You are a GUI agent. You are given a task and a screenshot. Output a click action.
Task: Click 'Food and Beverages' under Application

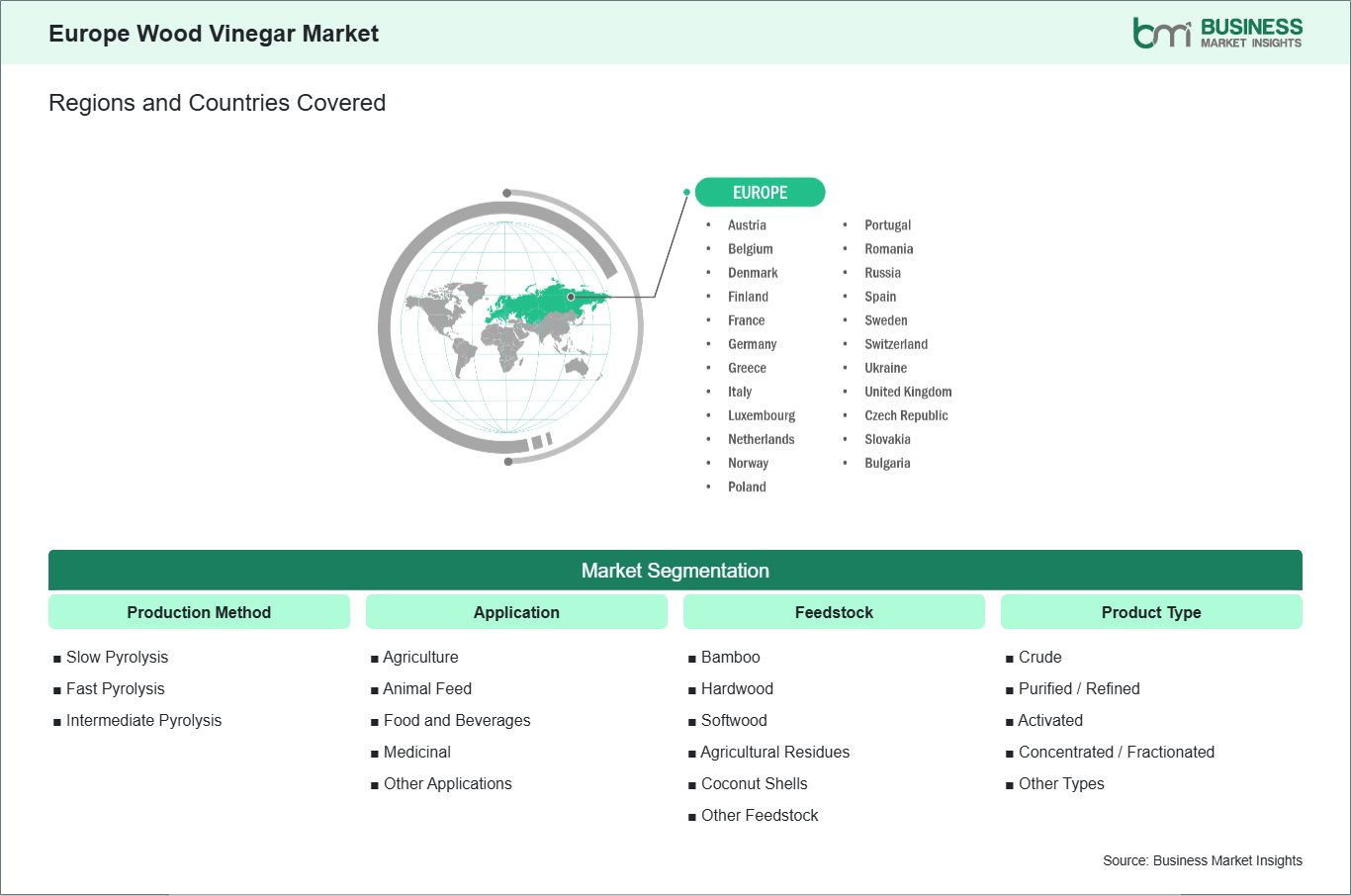click(457, 721)
